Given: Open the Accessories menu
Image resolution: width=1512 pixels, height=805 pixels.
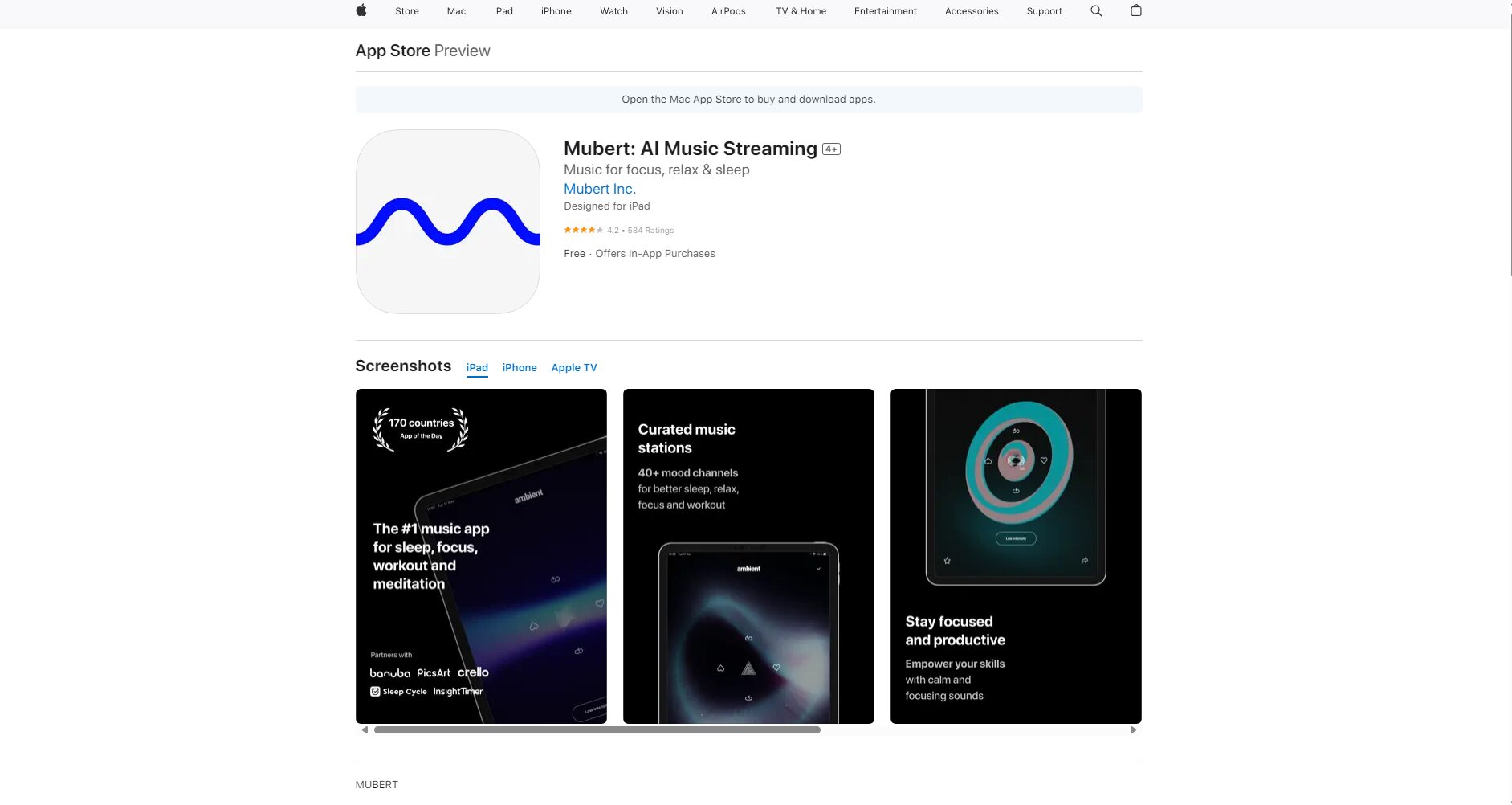Looking at the screenshot, I should 972,11.
